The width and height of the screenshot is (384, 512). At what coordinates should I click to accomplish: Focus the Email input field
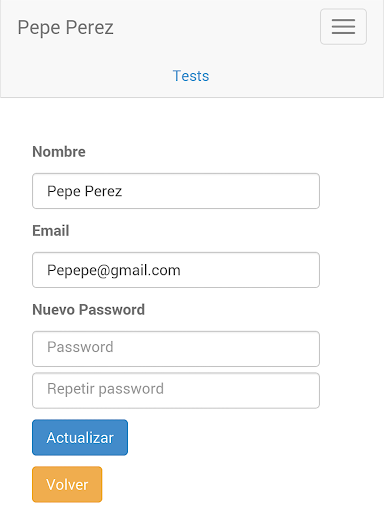[x=176, y=270]
